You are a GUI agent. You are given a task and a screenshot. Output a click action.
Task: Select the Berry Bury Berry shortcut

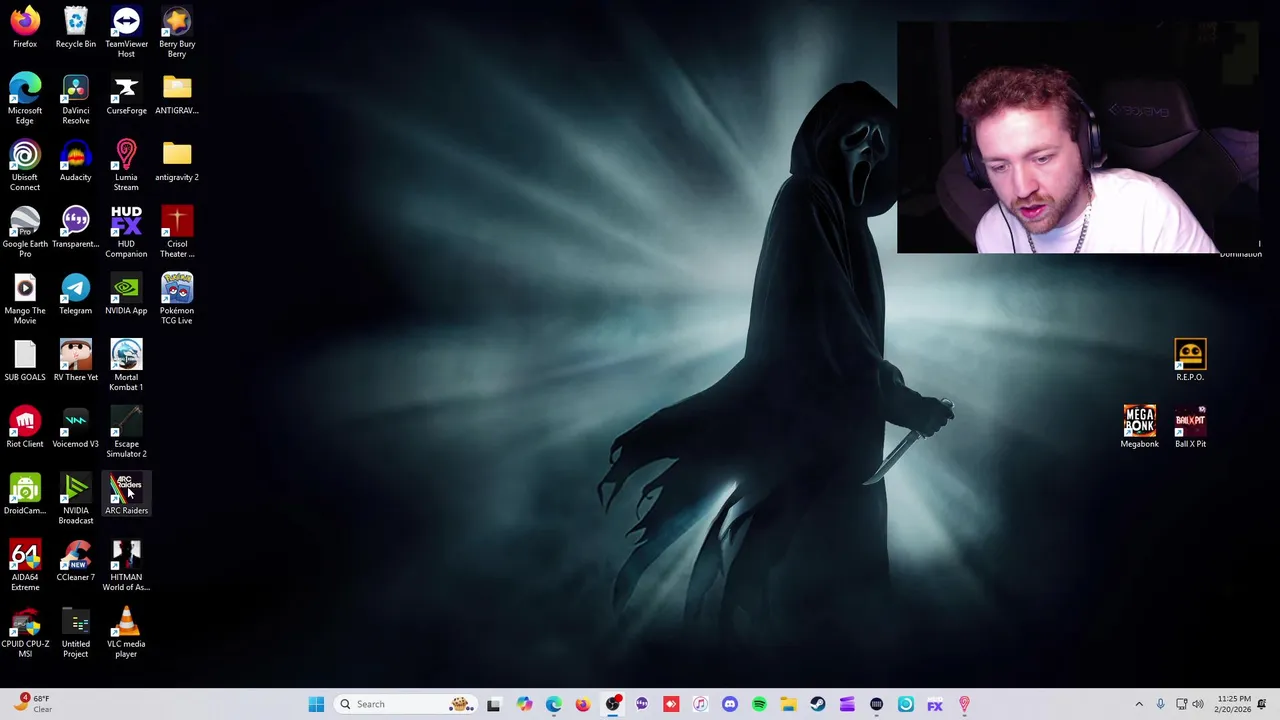click(x=177, y=32)
